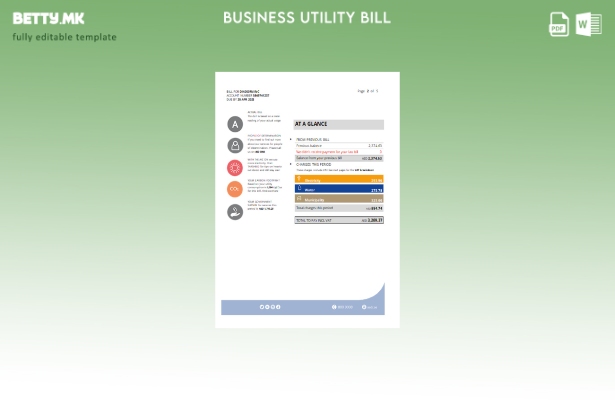Click the FROM PREVIOUS BILL heading
Viewport: 615px width, 400px height.
(x=312, y=139)
